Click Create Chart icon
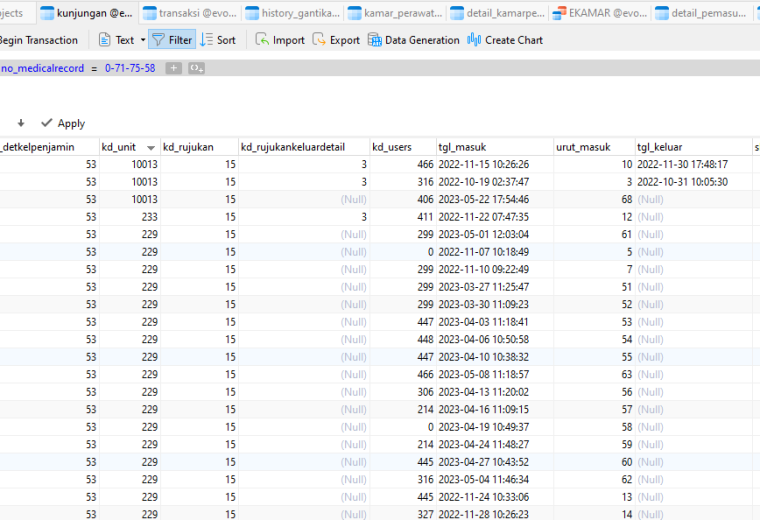Screen dimensions: 760x520 pyautogui.click(x=474, y=40)
